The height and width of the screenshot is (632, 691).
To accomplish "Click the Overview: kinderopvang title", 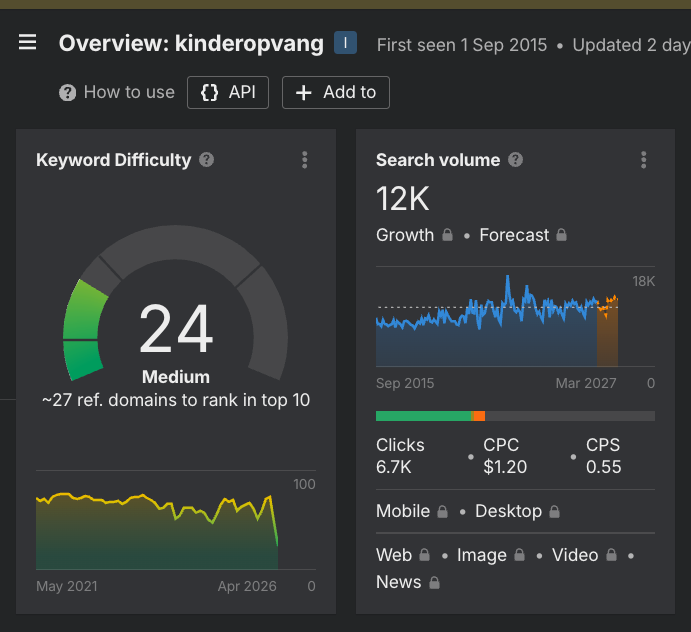I will click(191, 43).
